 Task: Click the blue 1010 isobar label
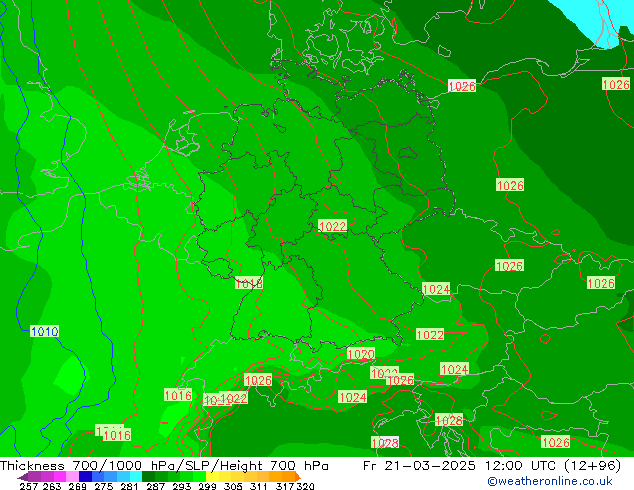tap(44, 332)
